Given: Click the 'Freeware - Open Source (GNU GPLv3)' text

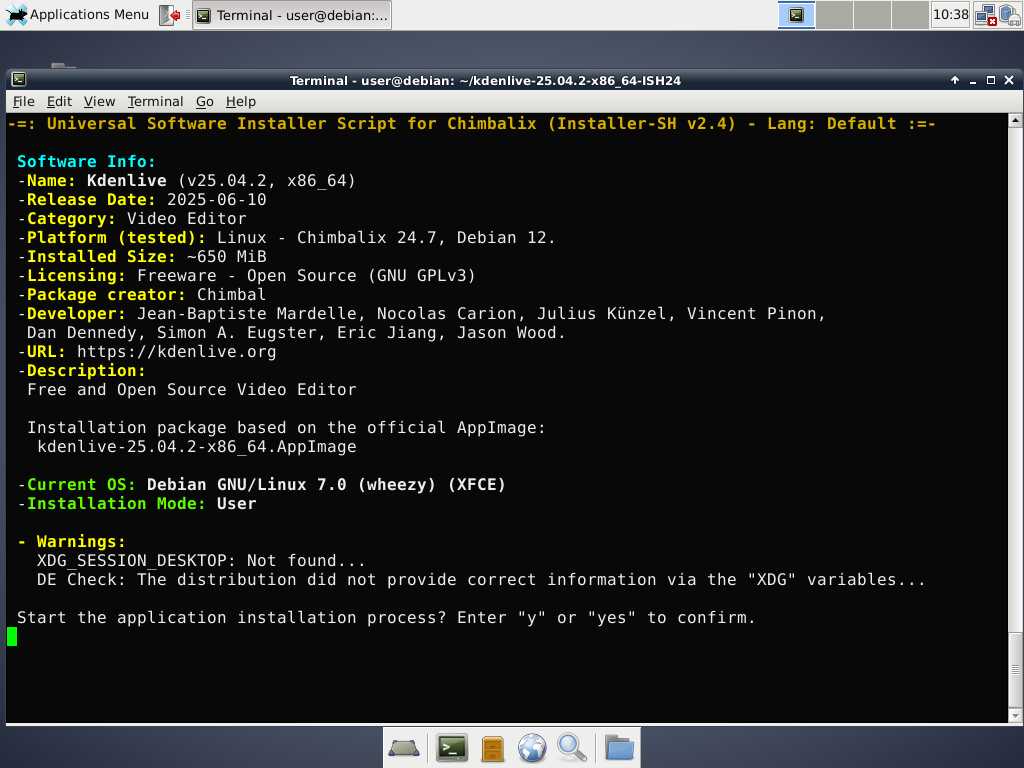Looking at the screenshot, I should tap(306, 275).
